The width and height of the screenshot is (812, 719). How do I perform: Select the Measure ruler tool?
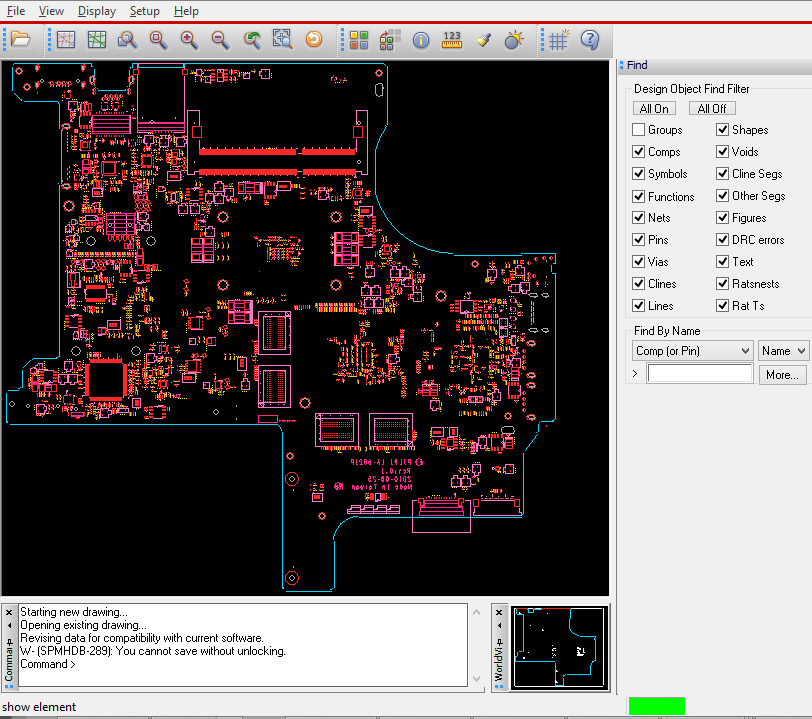coord(452,40)
